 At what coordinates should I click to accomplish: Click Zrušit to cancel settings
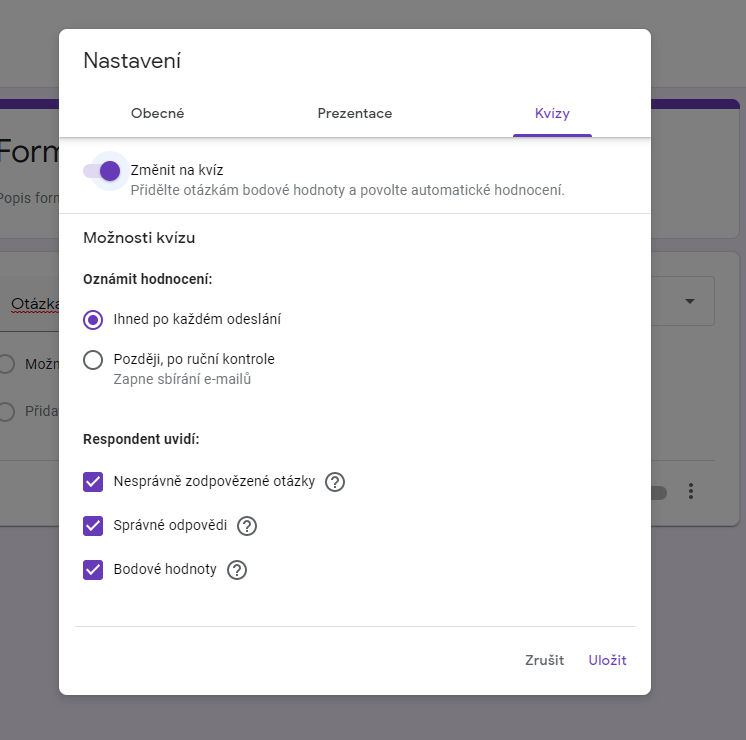[x=544, y=660]
